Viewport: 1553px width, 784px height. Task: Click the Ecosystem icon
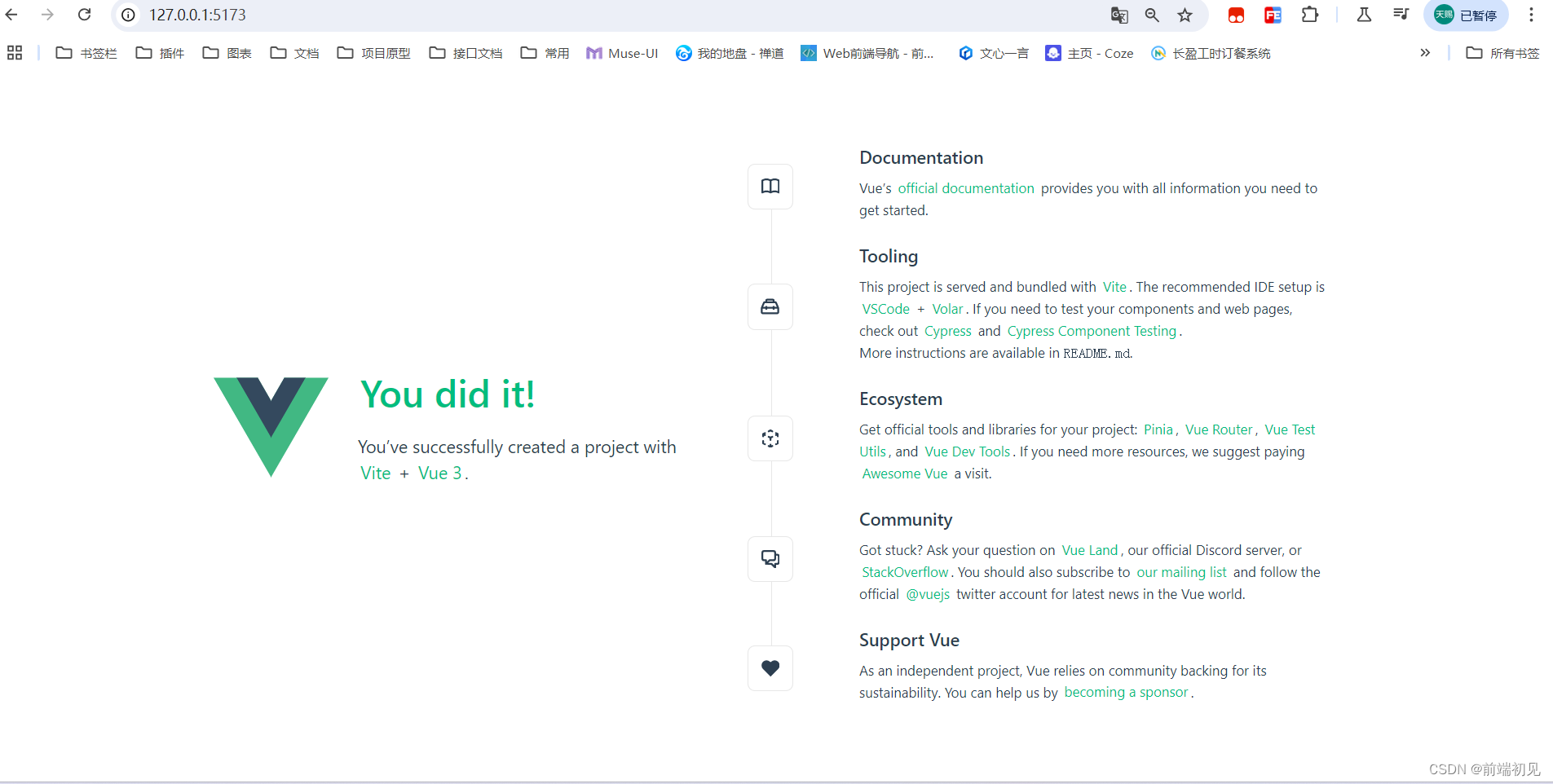(770, 438)
